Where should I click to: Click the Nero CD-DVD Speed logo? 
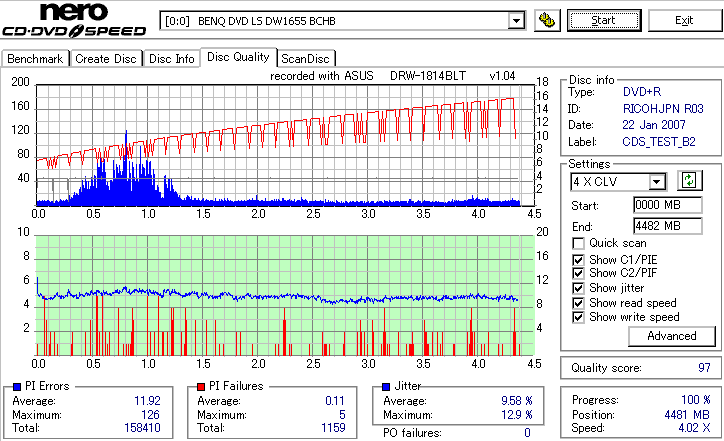tap(74, 20)
